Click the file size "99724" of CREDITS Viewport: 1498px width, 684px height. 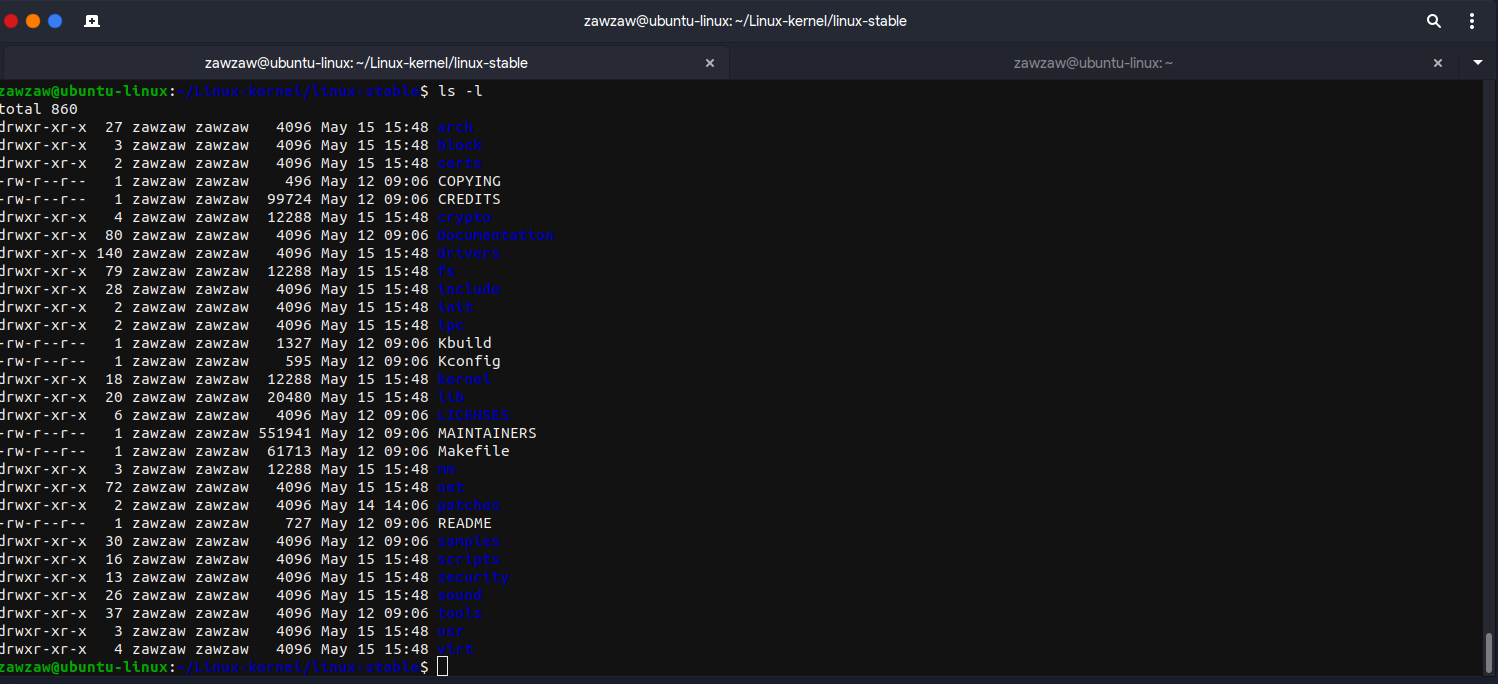click(x=289, y=199)
